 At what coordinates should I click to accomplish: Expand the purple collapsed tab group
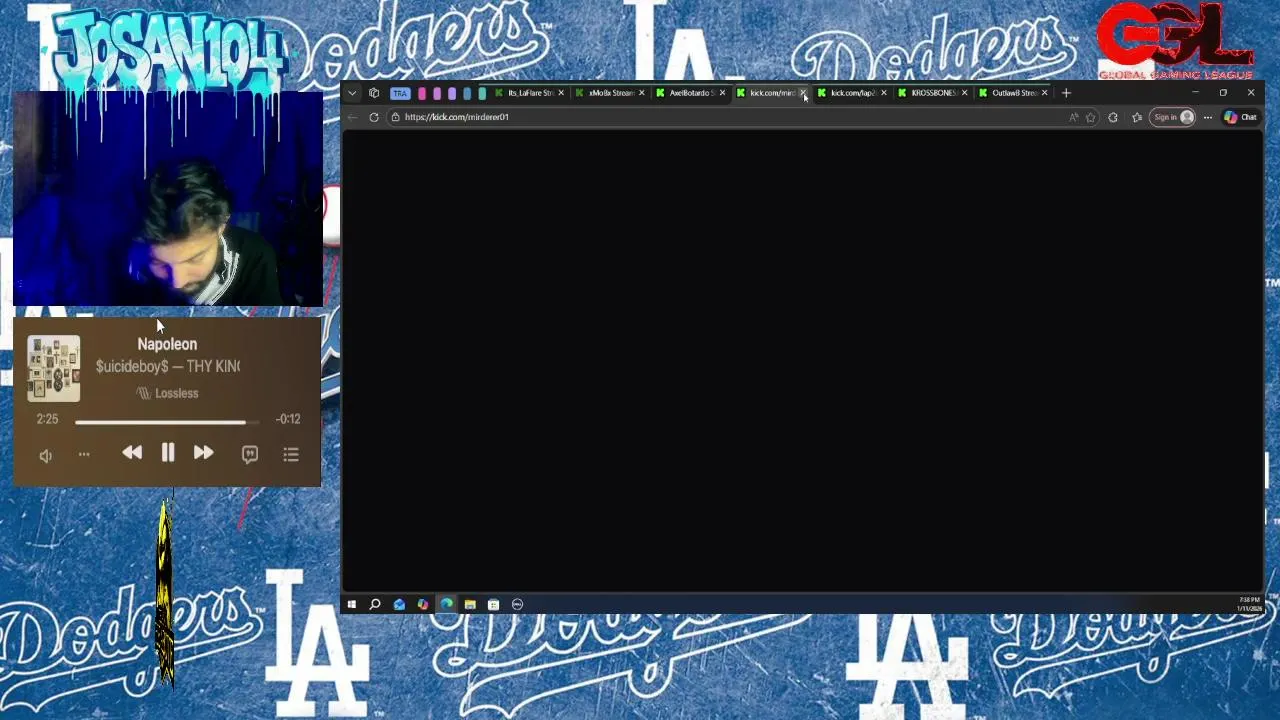coord(452,93)
